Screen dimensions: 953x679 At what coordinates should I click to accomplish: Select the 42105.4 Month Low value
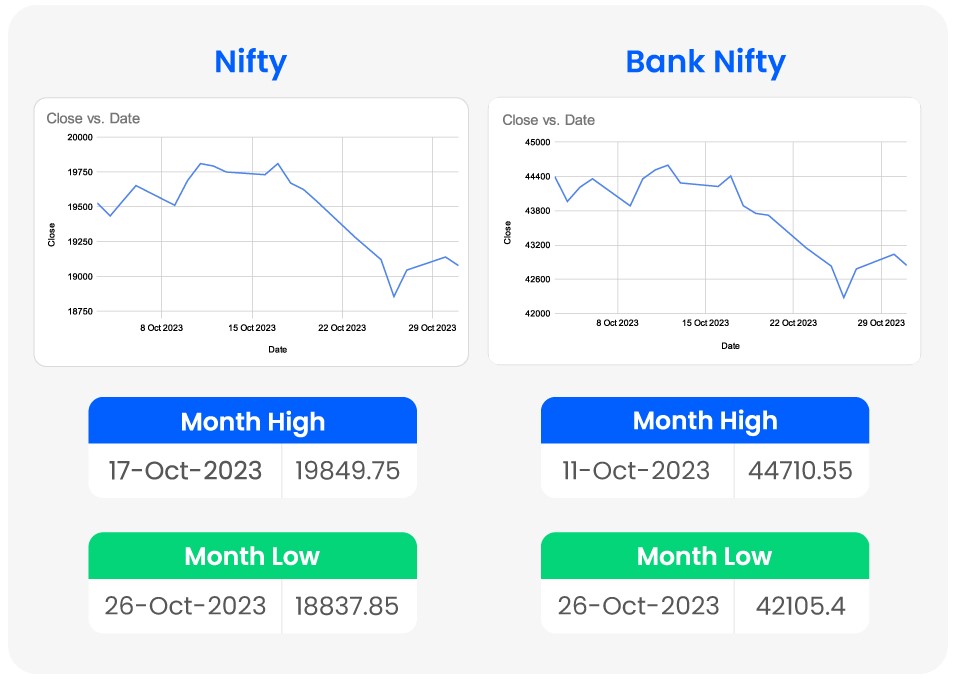tap(802, 606)
